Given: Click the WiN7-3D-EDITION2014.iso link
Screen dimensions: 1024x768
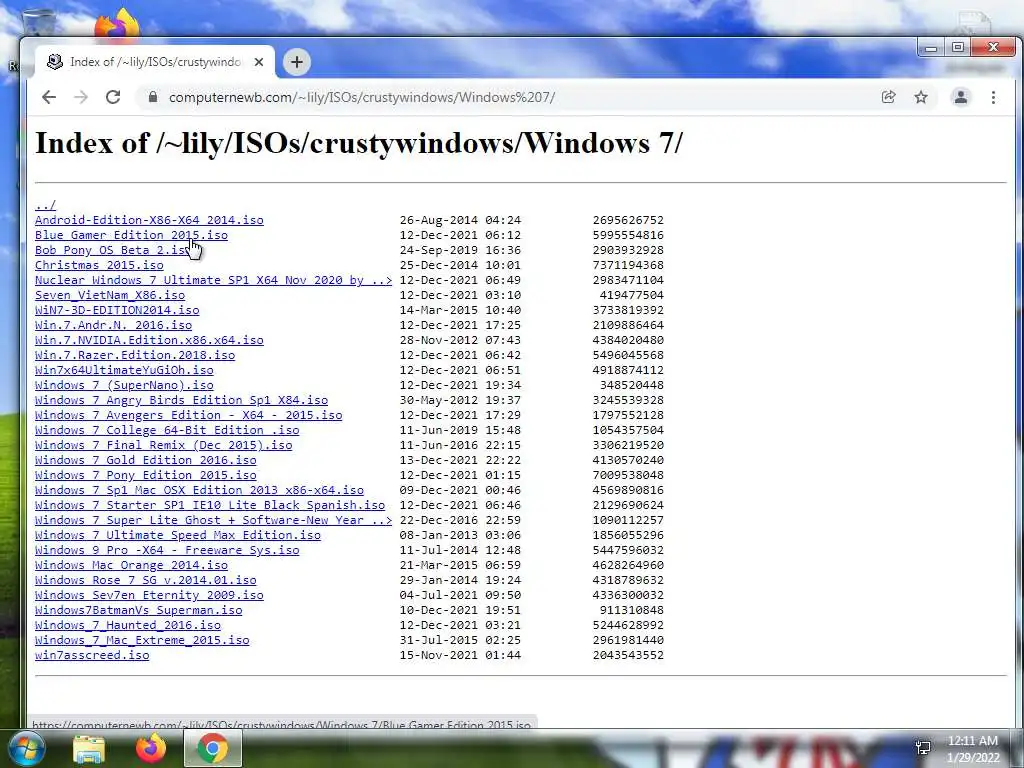Looking at the screenshot, I should [x=117, y=310].
